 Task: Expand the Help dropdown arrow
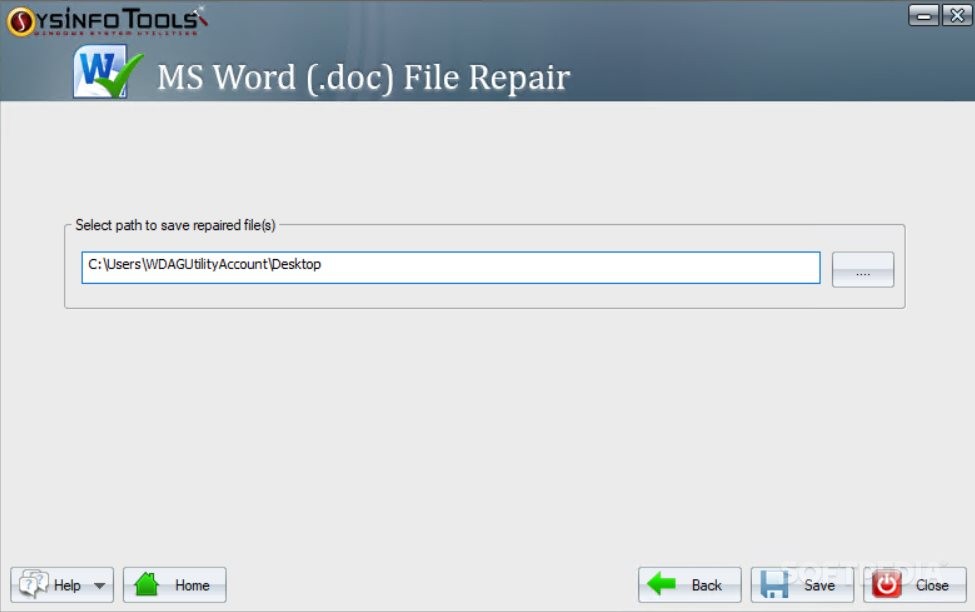point(99,585)
